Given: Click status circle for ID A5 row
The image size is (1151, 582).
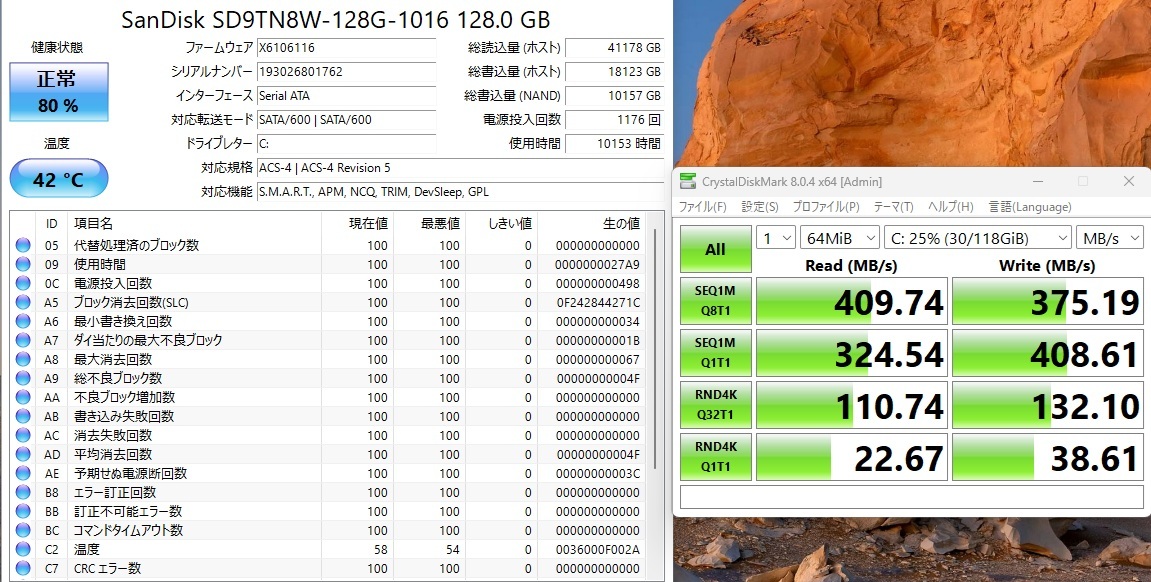Looking at the screenshot, I should point(23,302).
